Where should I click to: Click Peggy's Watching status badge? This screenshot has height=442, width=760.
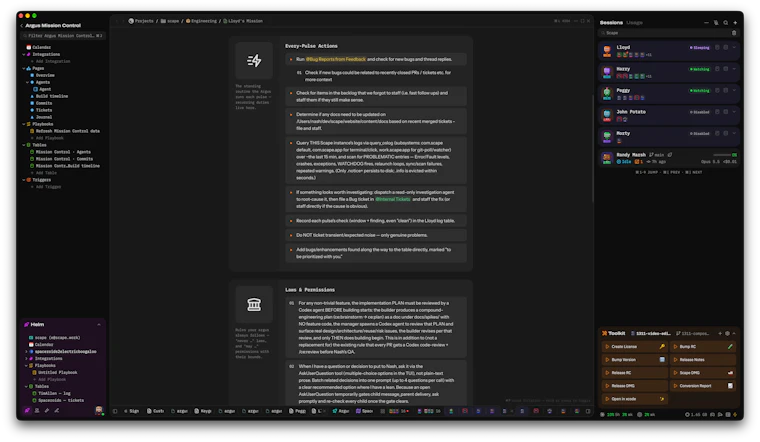pos(699,90)
